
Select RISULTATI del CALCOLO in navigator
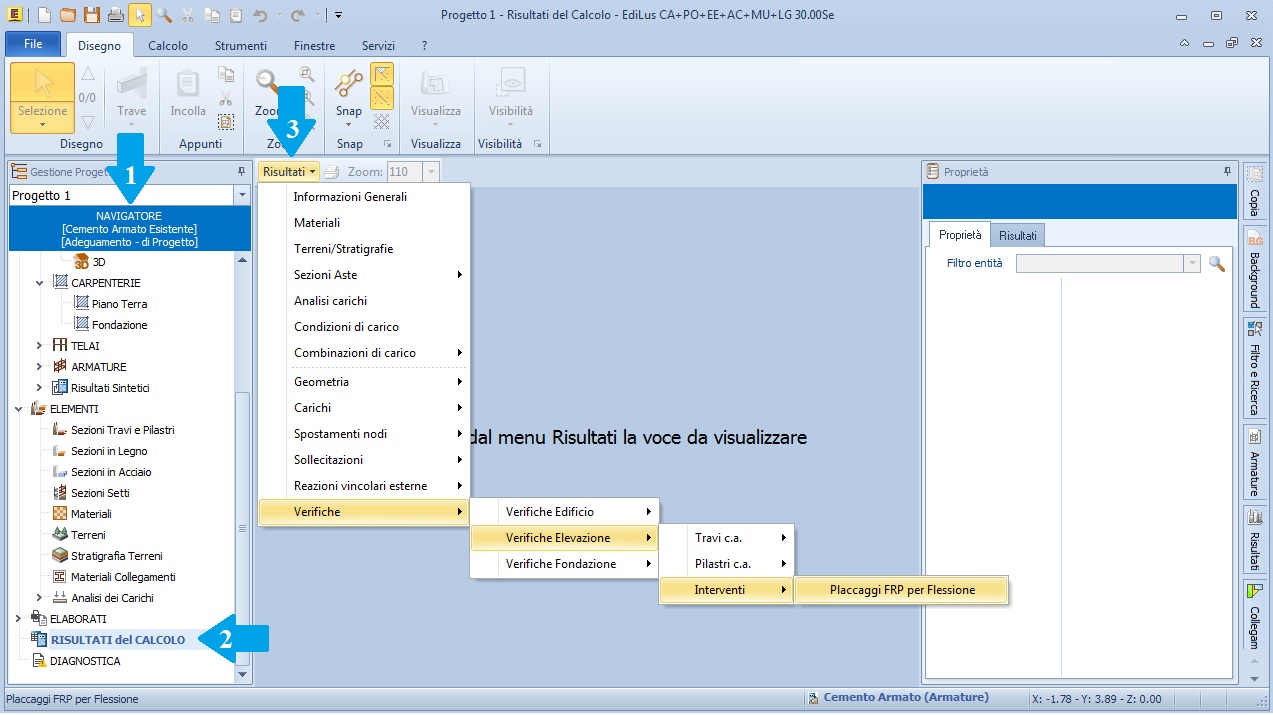(x=117, y=640)
